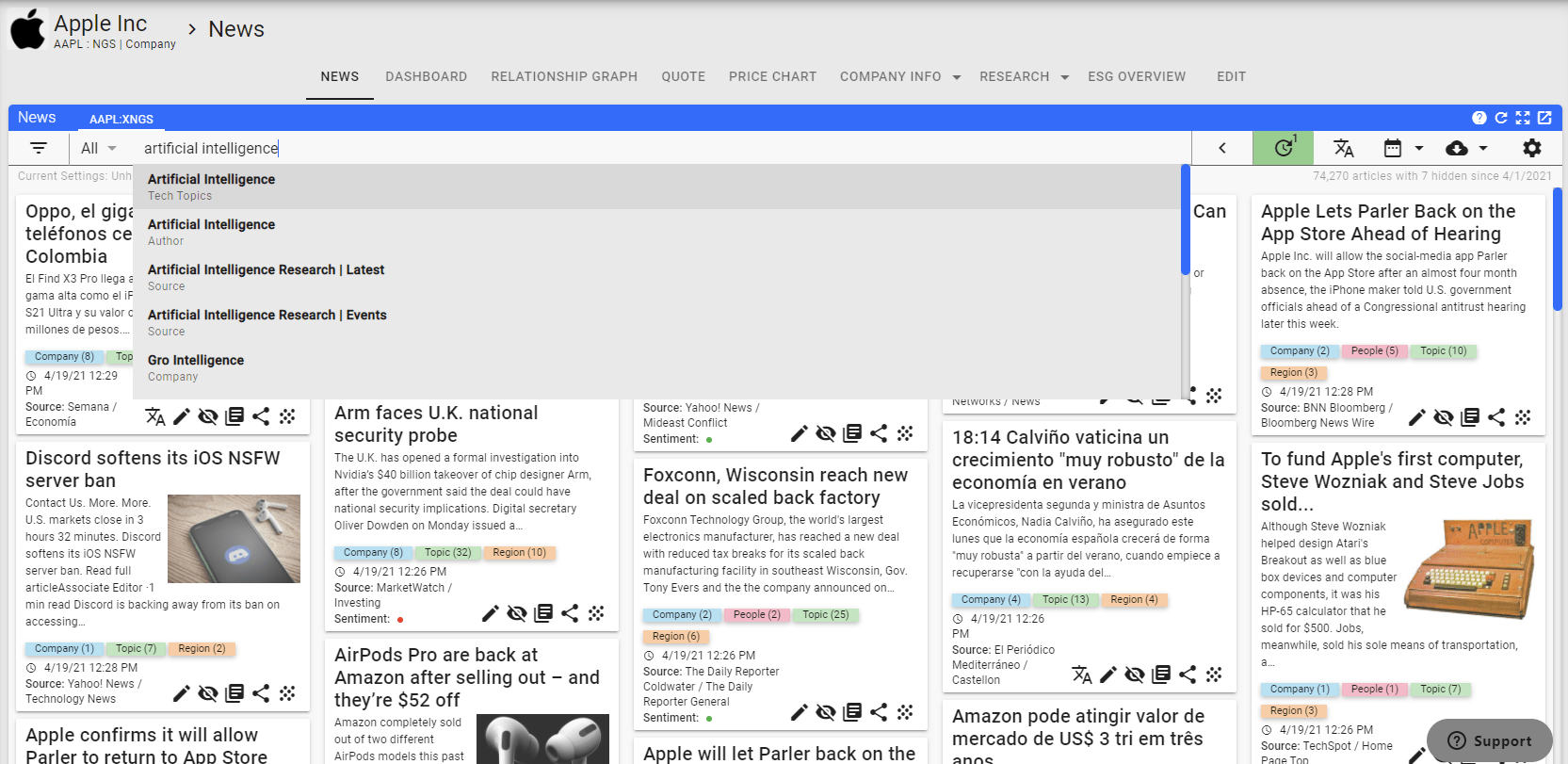Screen dimensions: 1568x764
Task: Share the Discord iOS NSFW article
Action: click(x=261, y=693)
